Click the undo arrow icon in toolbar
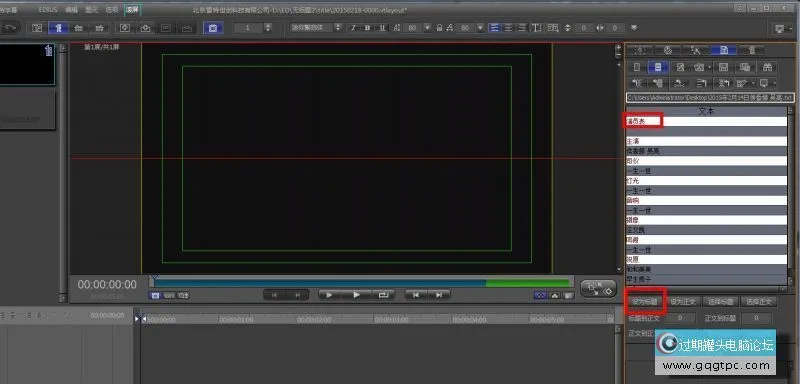Viewport: 800px width, 384px height. (x=11, y=28)
